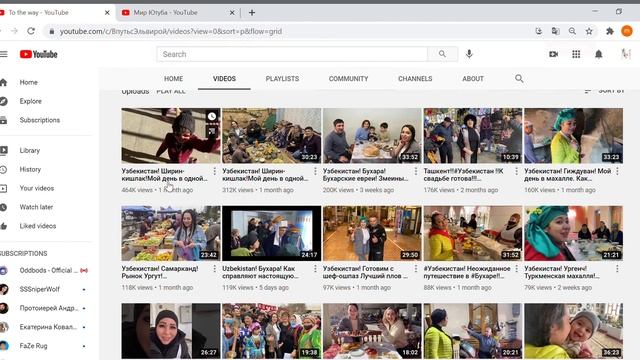Click the translate page icon

tap(555, 31)
